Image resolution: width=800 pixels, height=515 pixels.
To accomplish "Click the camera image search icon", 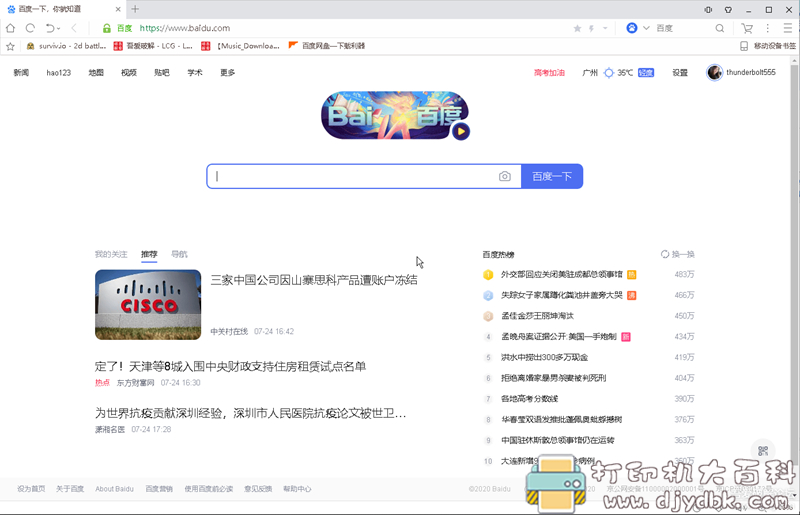I will [505, 176].
